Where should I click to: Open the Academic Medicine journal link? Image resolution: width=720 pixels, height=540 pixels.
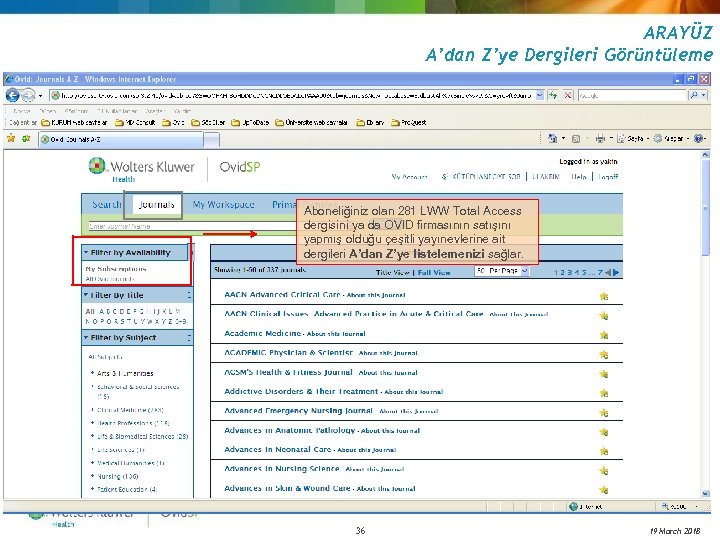tap(262, 333)
